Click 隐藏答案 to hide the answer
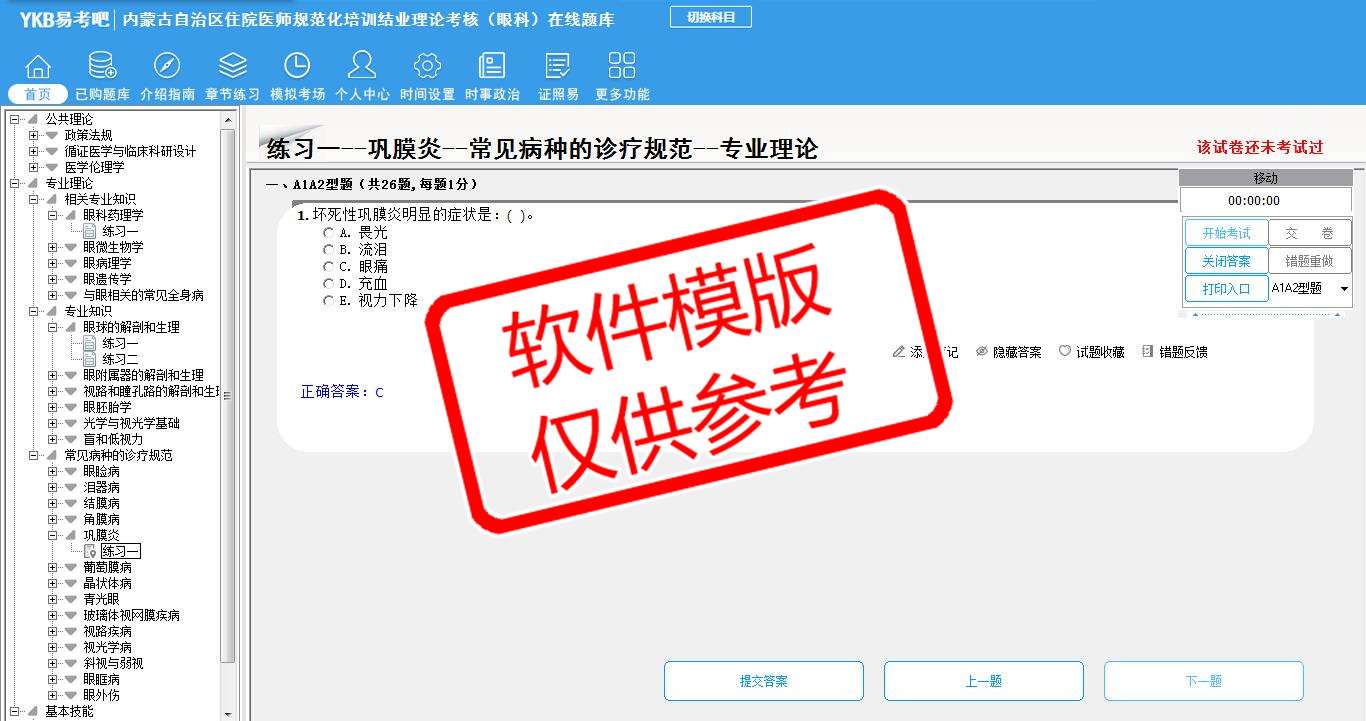 click(x=1008, y=352)
